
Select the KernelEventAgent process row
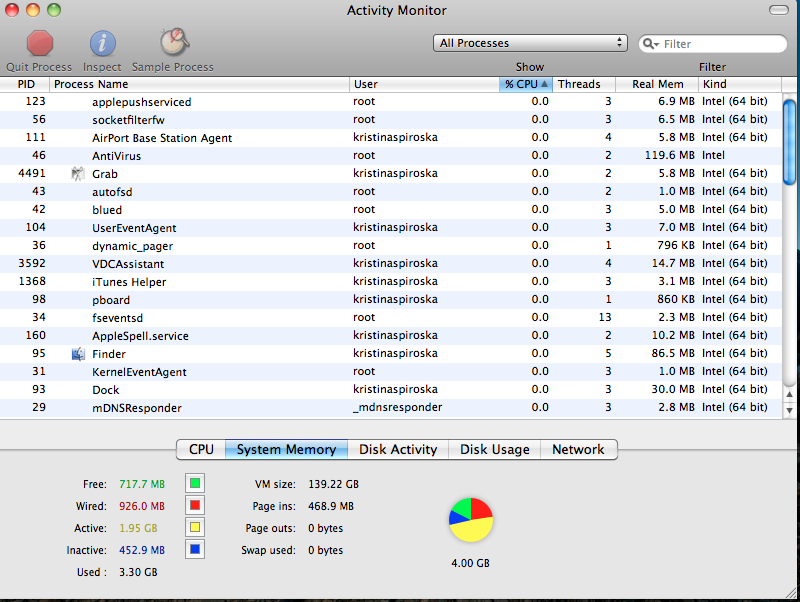click(x=391, y=371)
